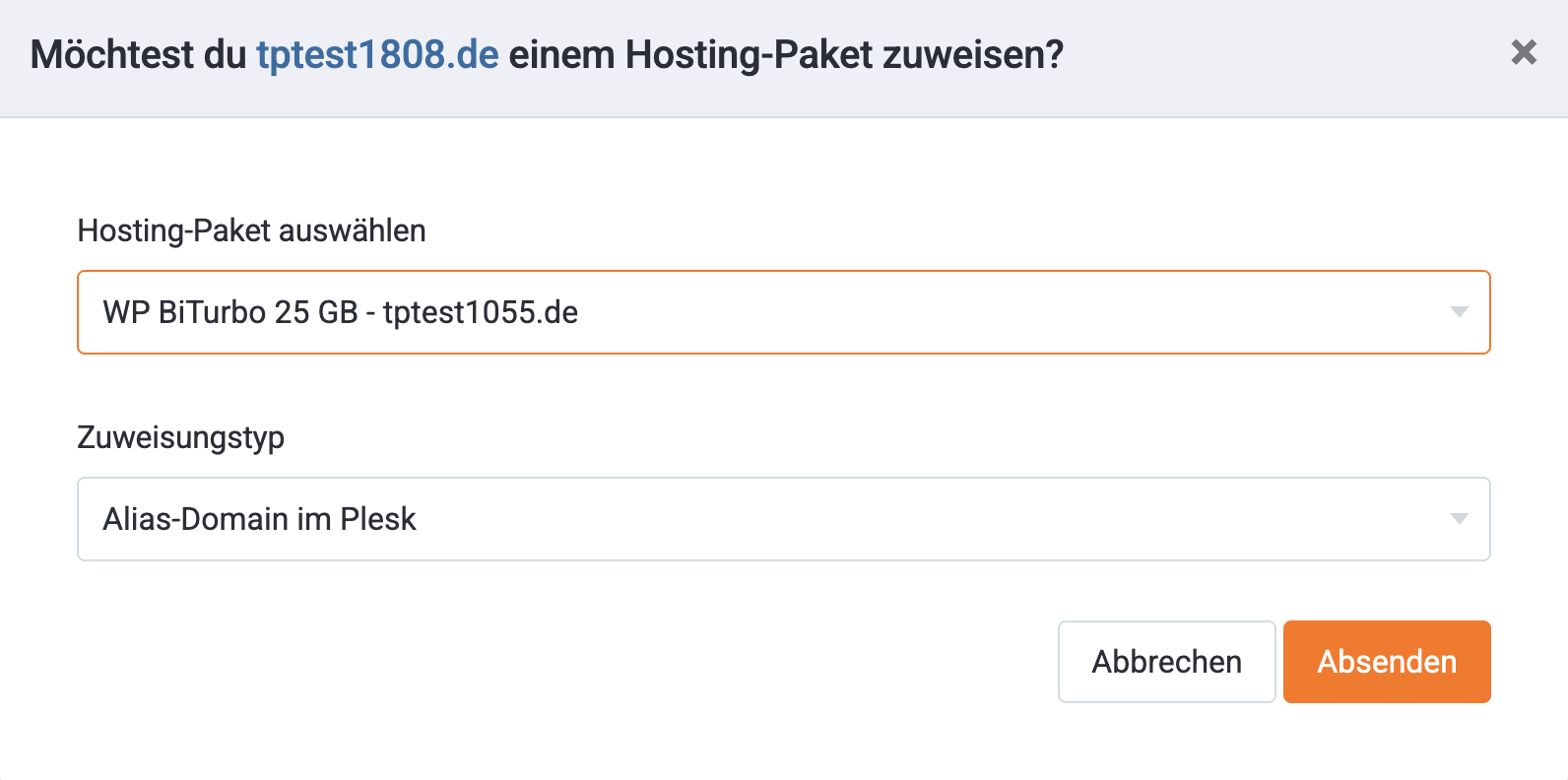
Task: Submit with the orange Absenden button
Action: pos(1386,662)
